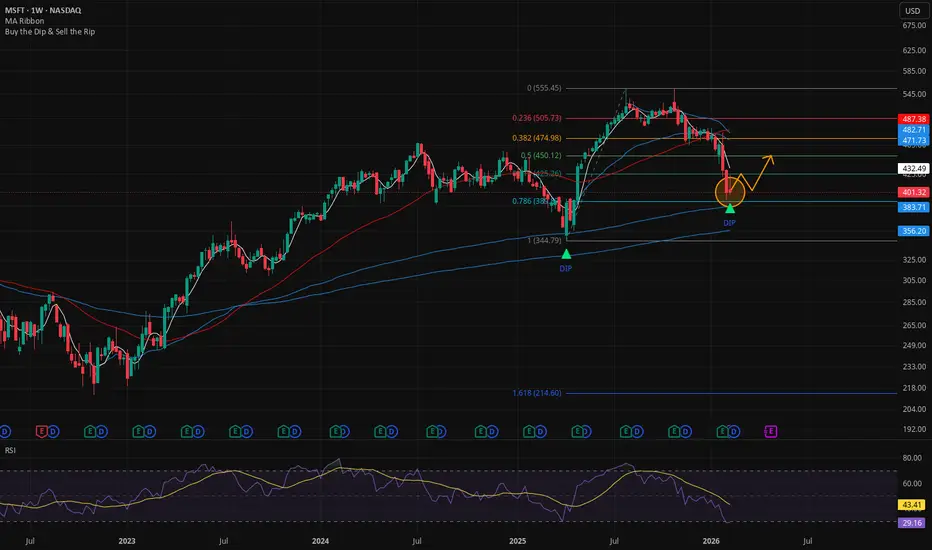The width and height of the screenshot is (932, 550).
Task: Click the 192.00 label on the price scale
Action: (x=914, y=429)
